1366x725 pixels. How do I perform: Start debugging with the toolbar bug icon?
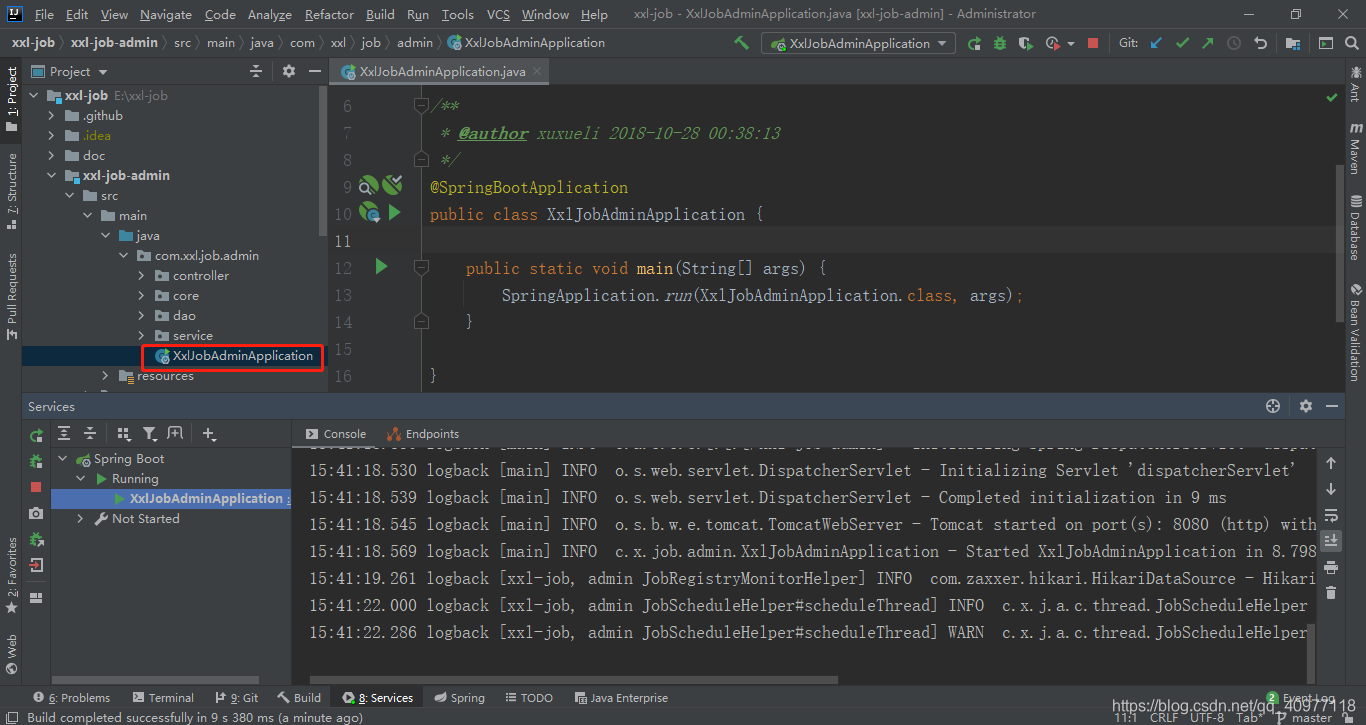pos(1000,43)
